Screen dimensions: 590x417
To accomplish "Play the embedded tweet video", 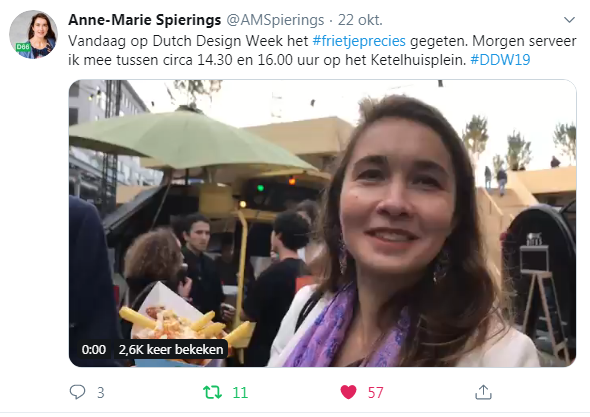I will click(x=322, y=223).
